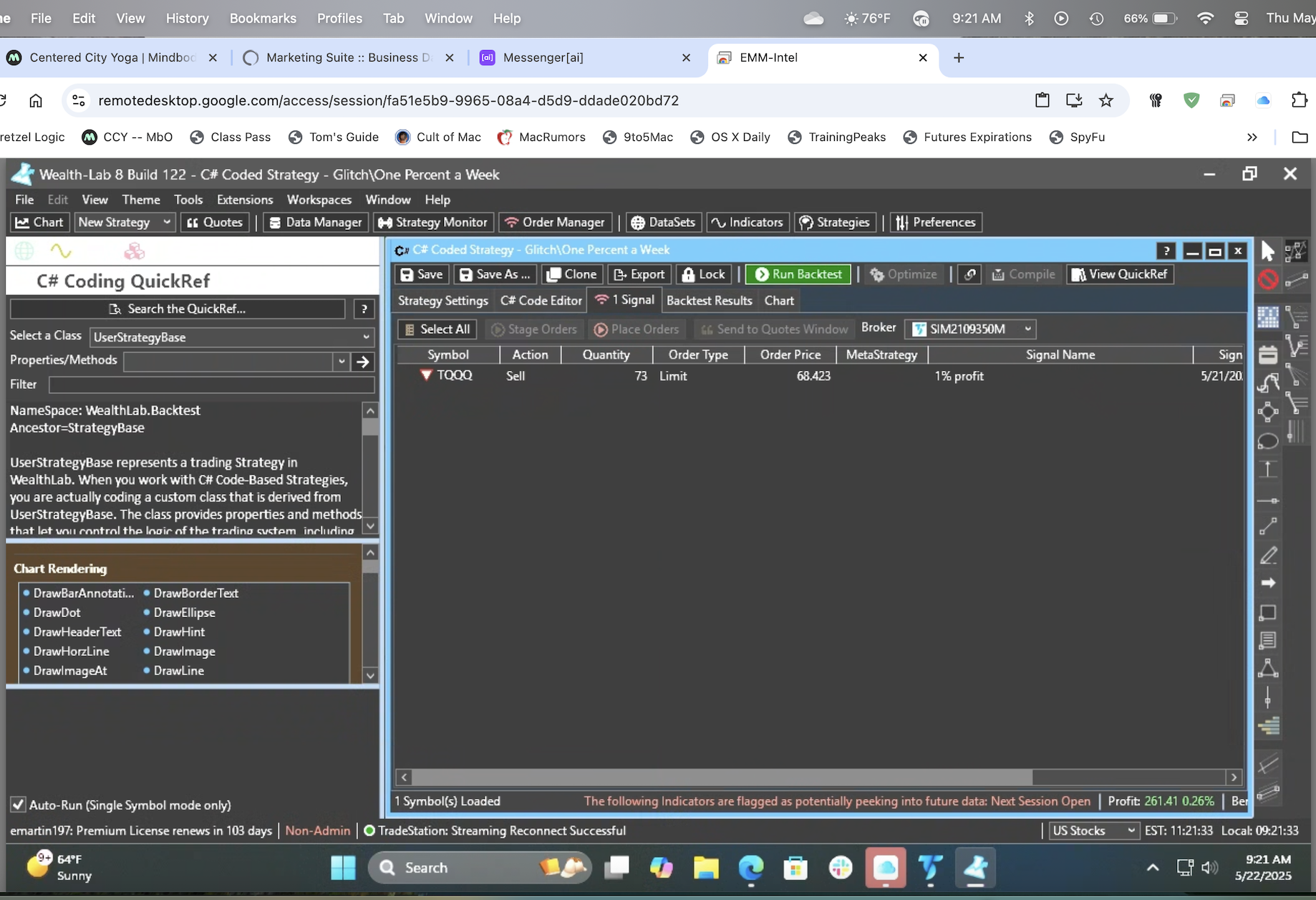Open the US Stocks market dropdown
Screen dimensions: 1316x900
[1093, 831]
